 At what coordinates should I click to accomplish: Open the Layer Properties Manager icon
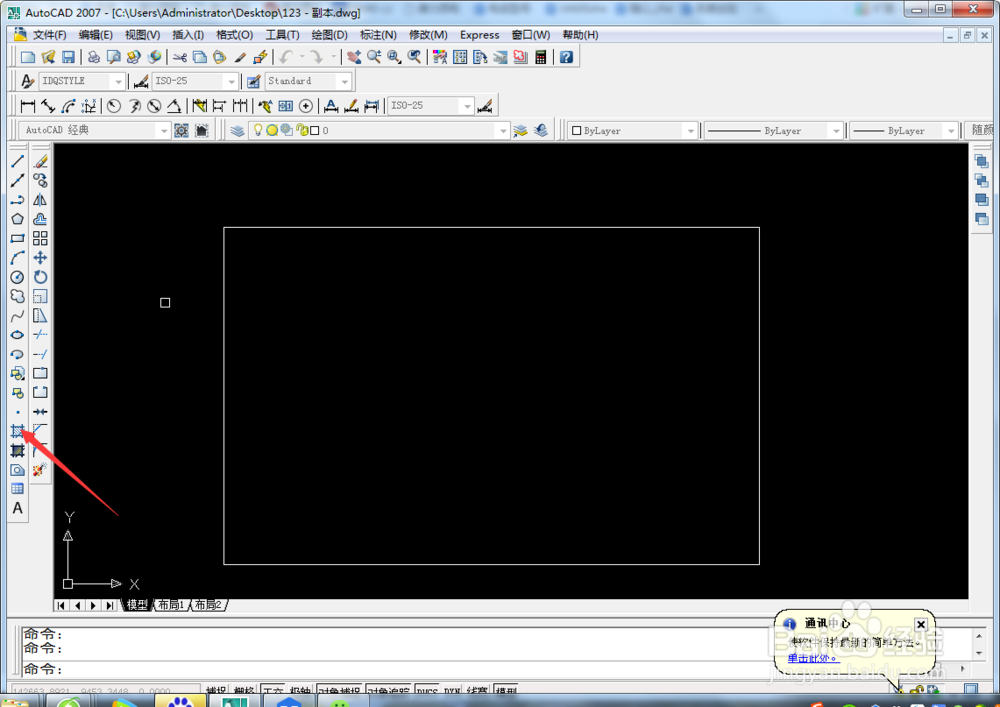pos(237,131)
